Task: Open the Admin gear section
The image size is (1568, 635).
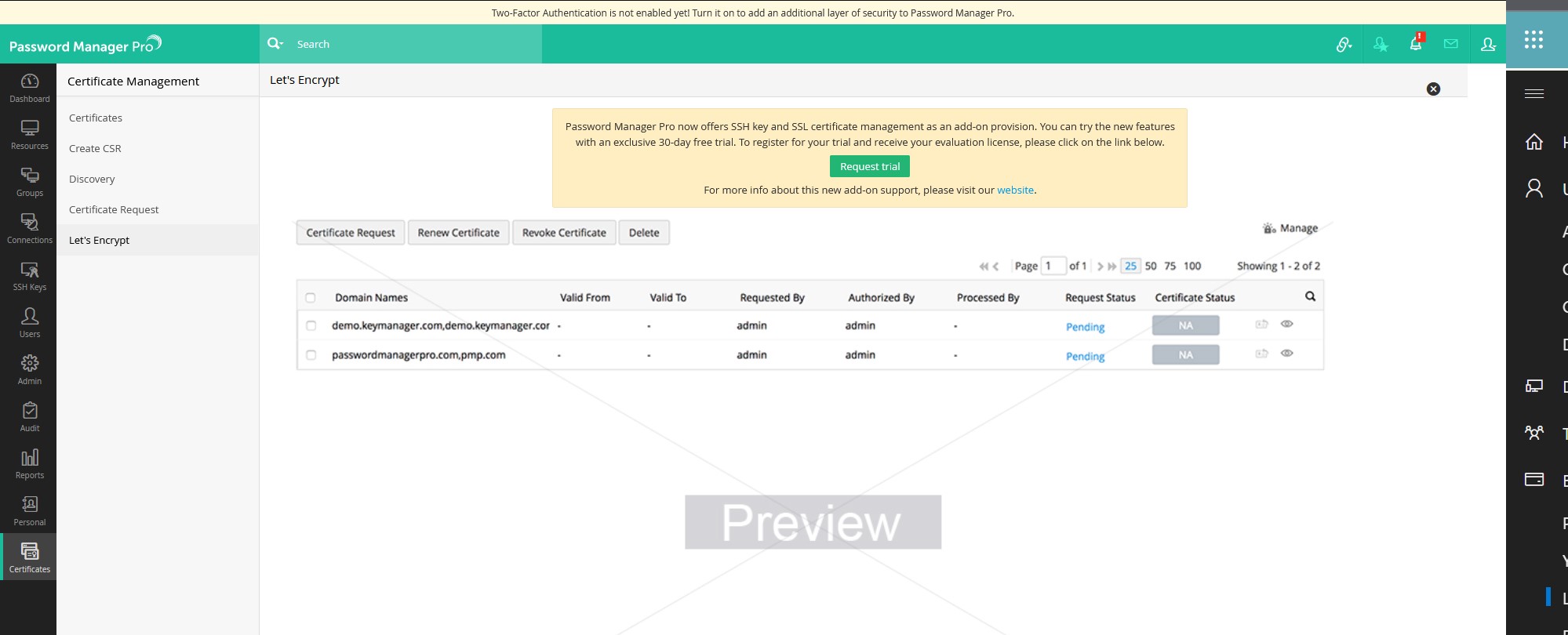Action: (x=29, y=370)
